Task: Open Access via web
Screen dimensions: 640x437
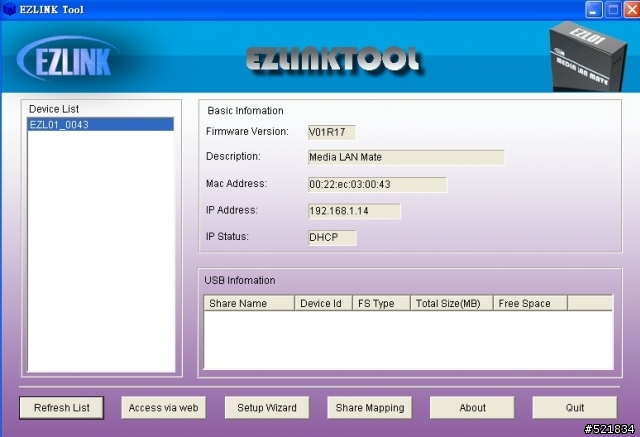Action: click(x=163, y=408)
